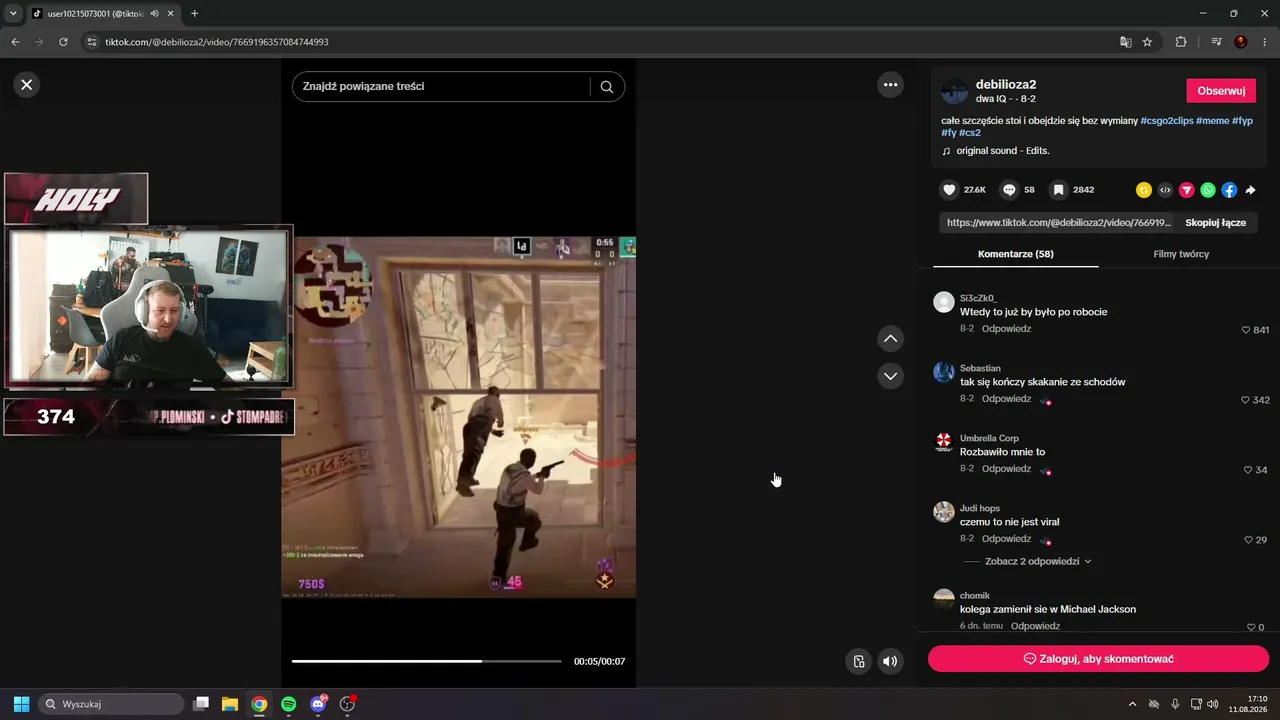
Task: Toggle the auto-scroll icon beside the volume button
Action: (x=858, y=661)
